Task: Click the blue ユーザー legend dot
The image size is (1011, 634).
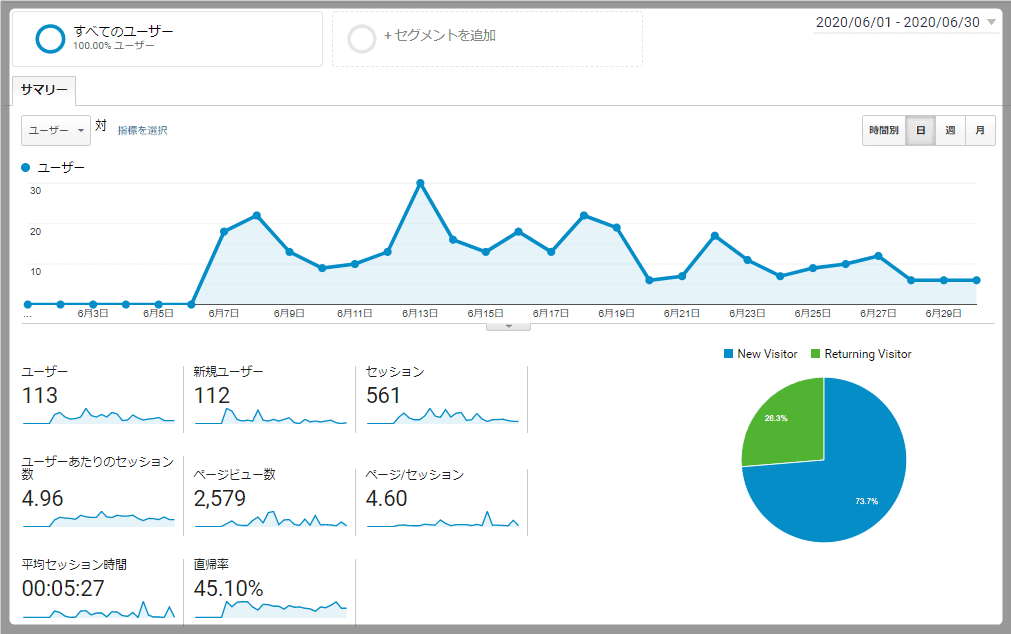Action: [x=26, y=168]
